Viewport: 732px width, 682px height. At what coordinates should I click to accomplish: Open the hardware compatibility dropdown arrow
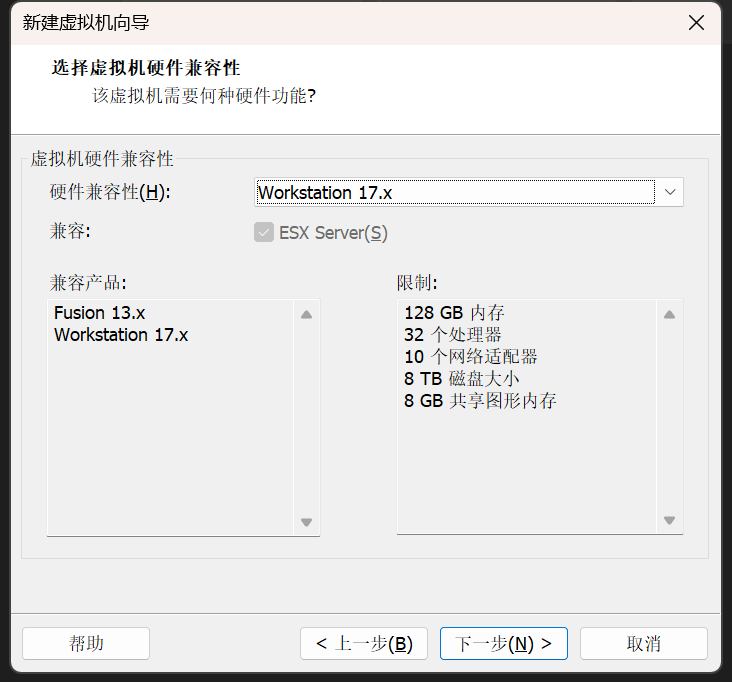click(x=670, y=192)
